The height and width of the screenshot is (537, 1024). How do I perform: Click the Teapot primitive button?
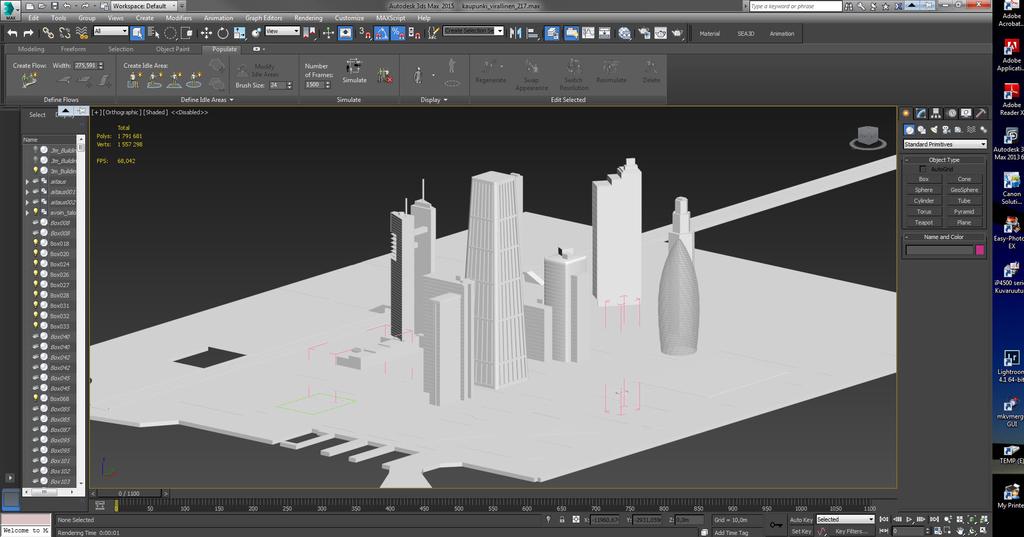pos(923,222)
